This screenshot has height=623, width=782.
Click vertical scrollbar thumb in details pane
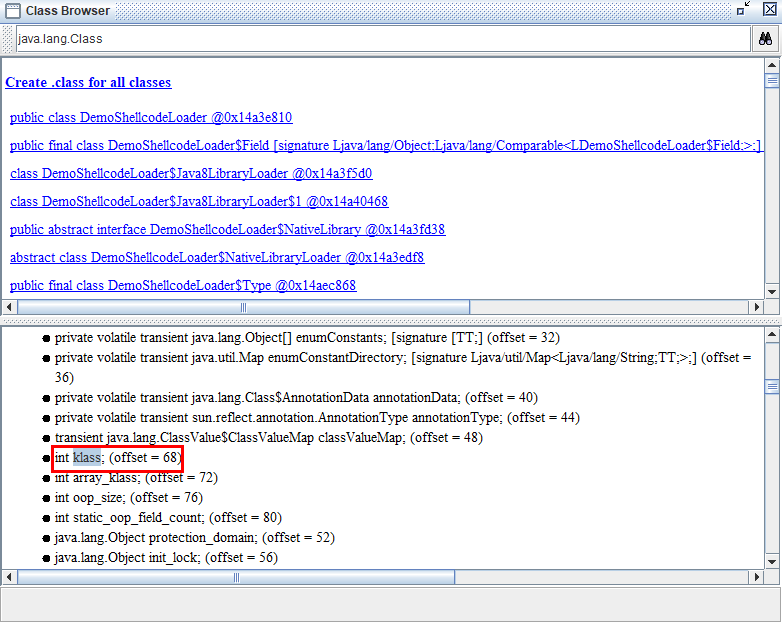(x=771, y=386)
